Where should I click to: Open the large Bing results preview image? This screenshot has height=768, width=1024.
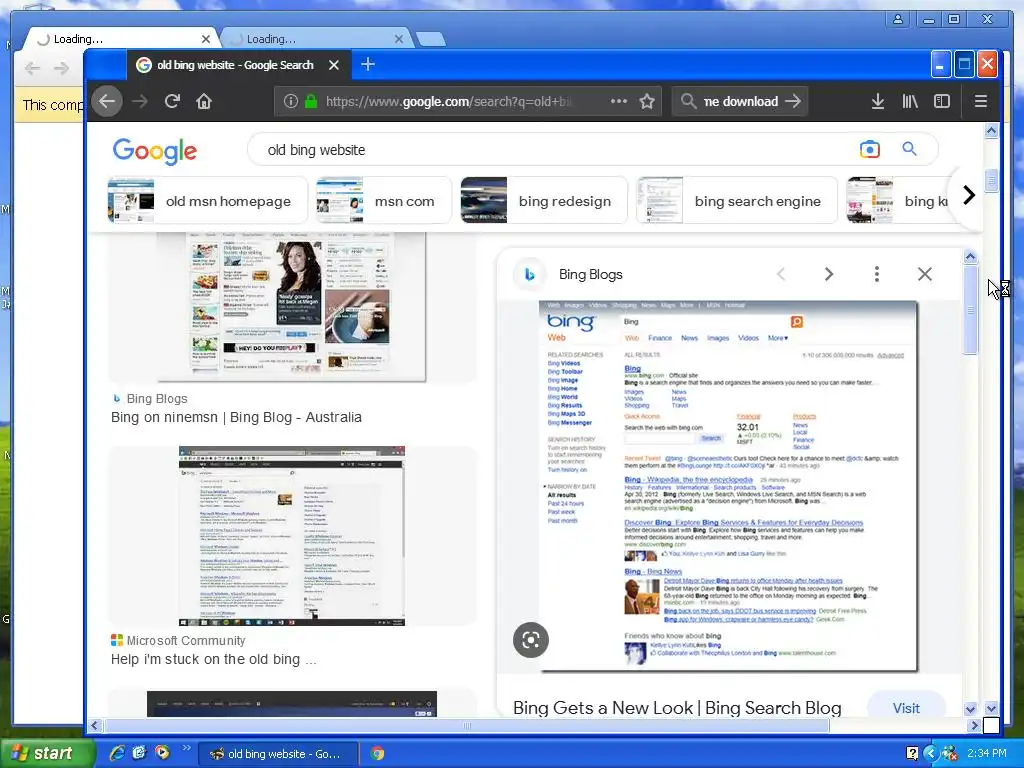click(728, 486)
